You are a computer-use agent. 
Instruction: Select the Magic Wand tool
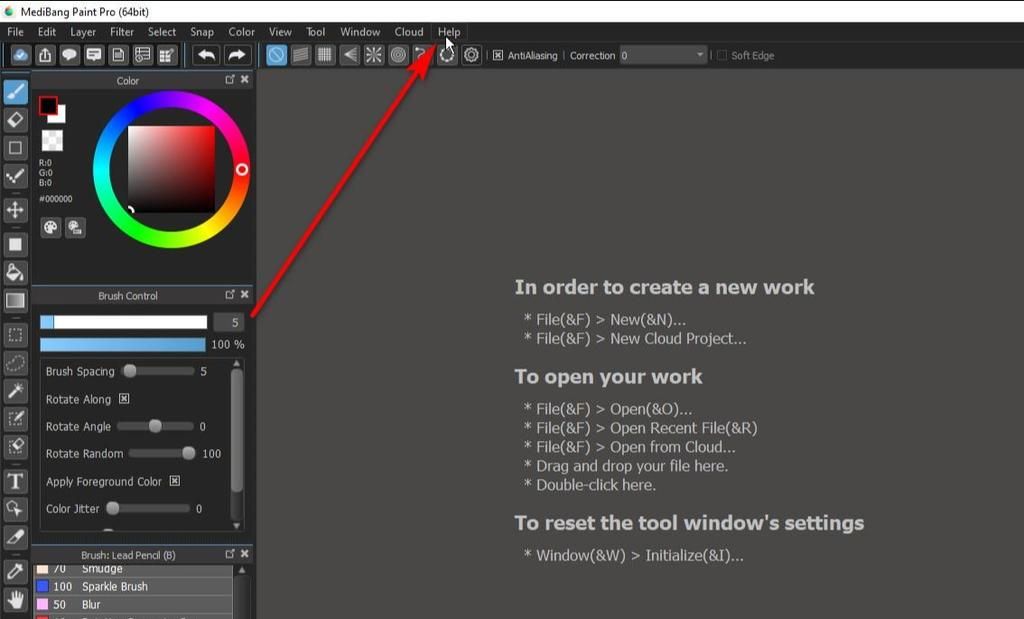coord(16,391)
